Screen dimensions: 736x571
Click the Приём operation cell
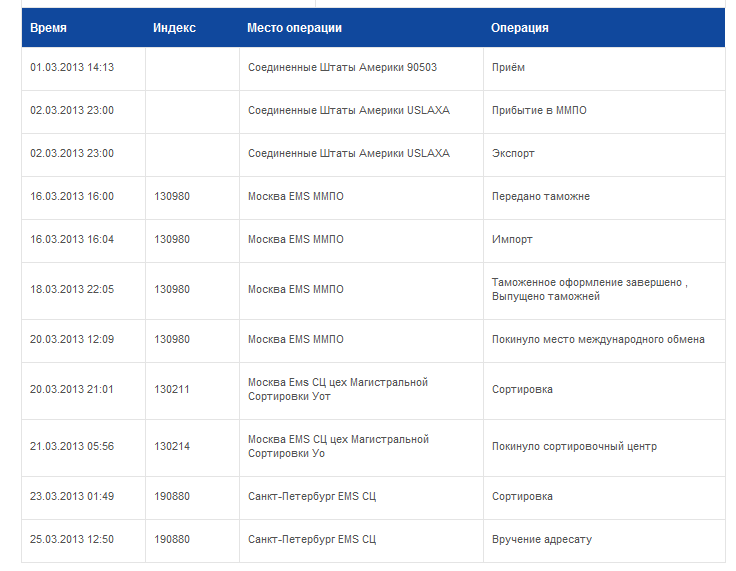(508, 67)
